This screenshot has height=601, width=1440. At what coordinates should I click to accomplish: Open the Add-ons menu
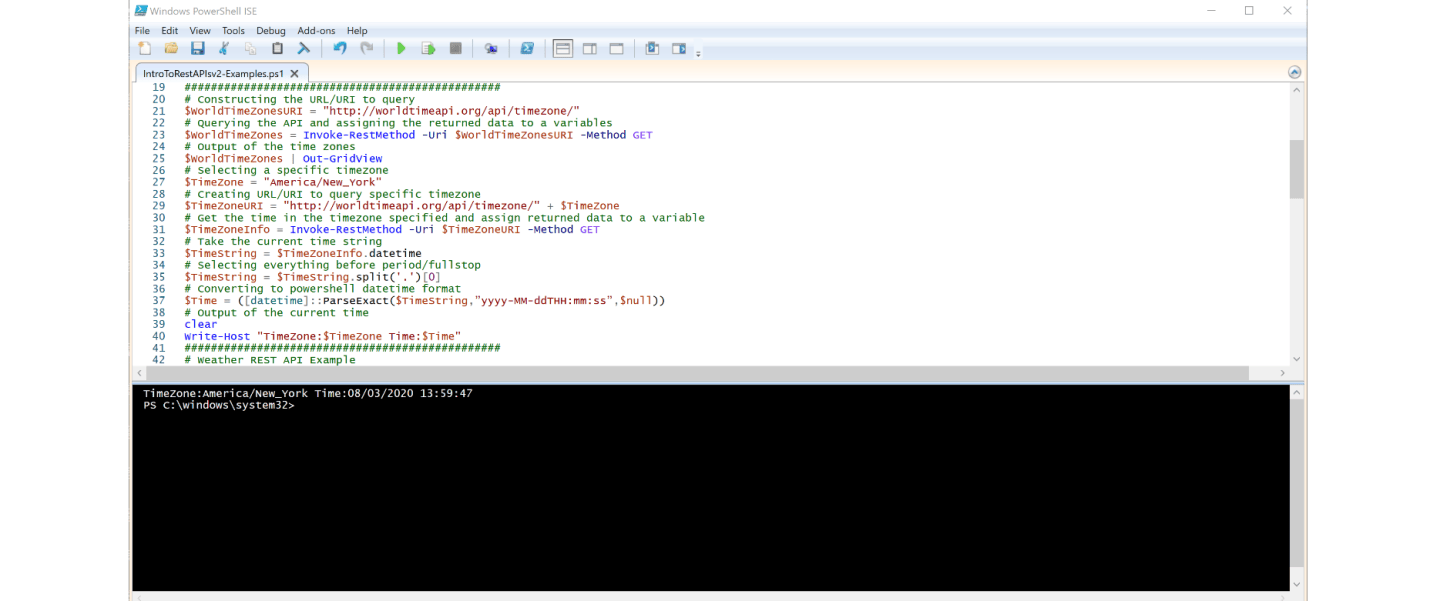317,31
